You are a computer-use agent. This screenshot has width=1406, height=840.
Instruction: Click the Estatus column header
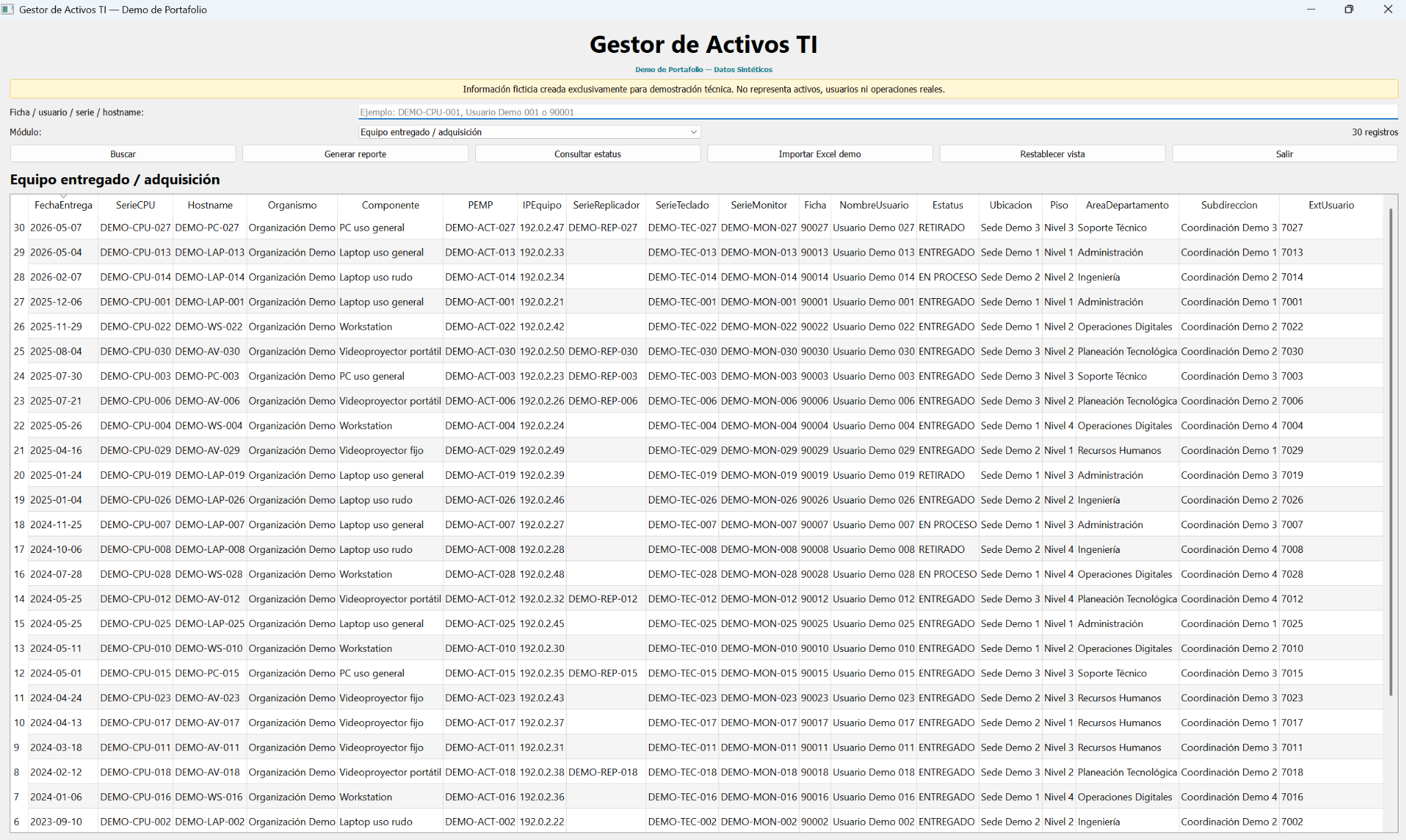(947, 205)
